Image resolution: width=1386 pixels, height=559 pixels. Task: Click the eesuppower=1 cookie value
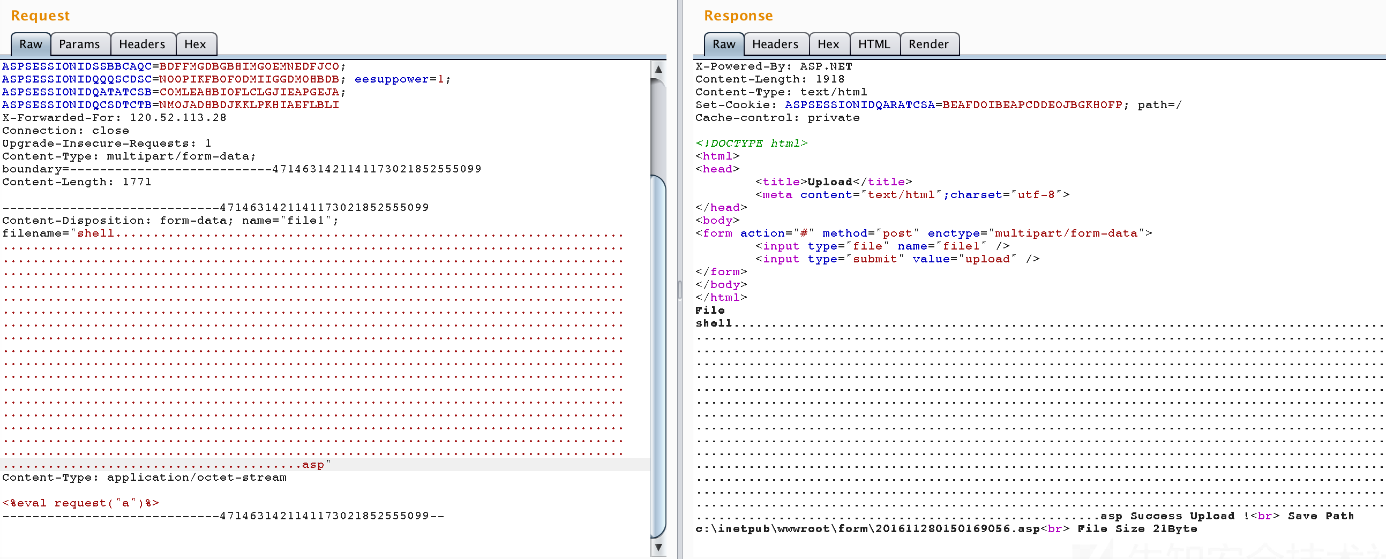tap(403, 78)
